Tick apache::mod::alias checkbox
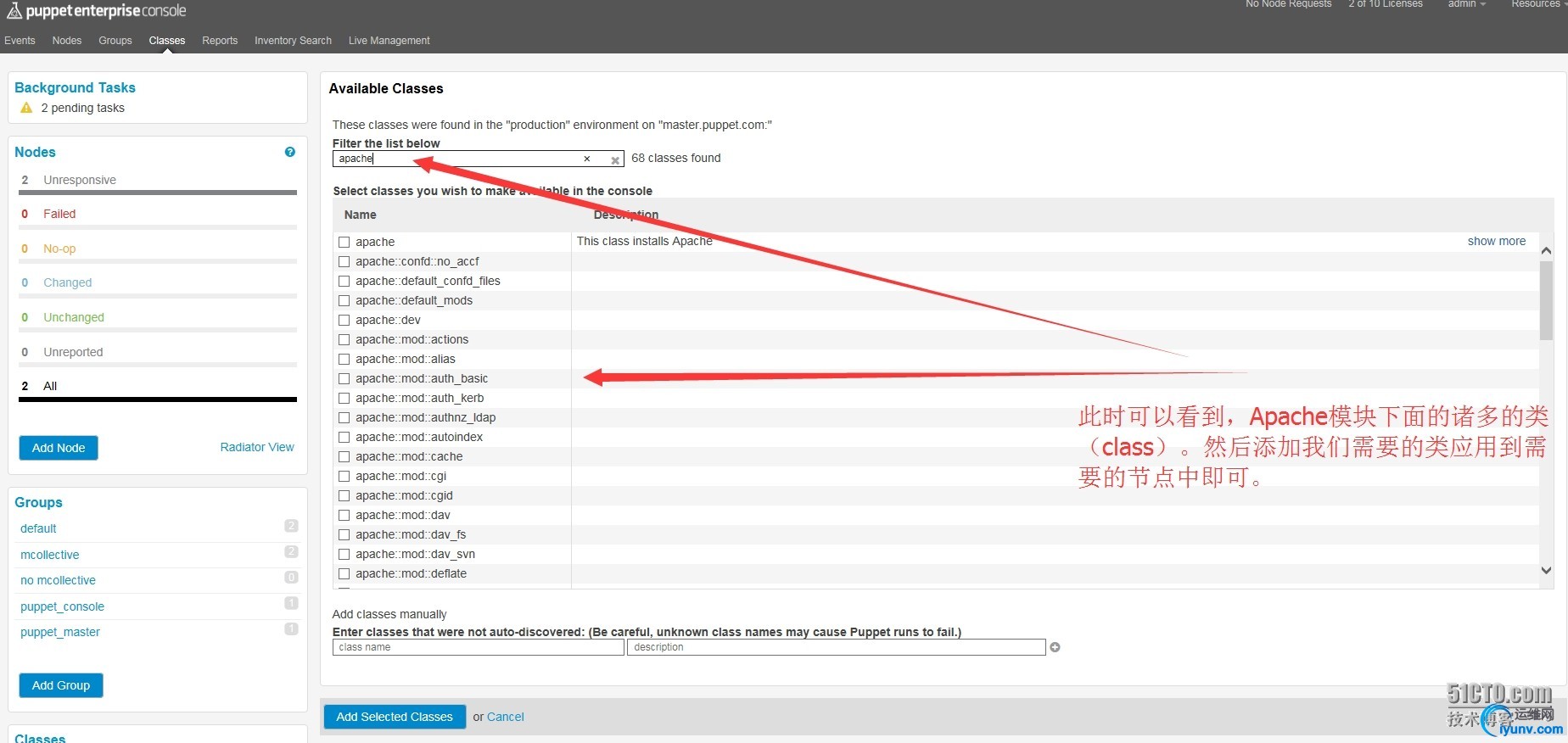This screenshot has height=743, width=1568. tap(344, 359)
